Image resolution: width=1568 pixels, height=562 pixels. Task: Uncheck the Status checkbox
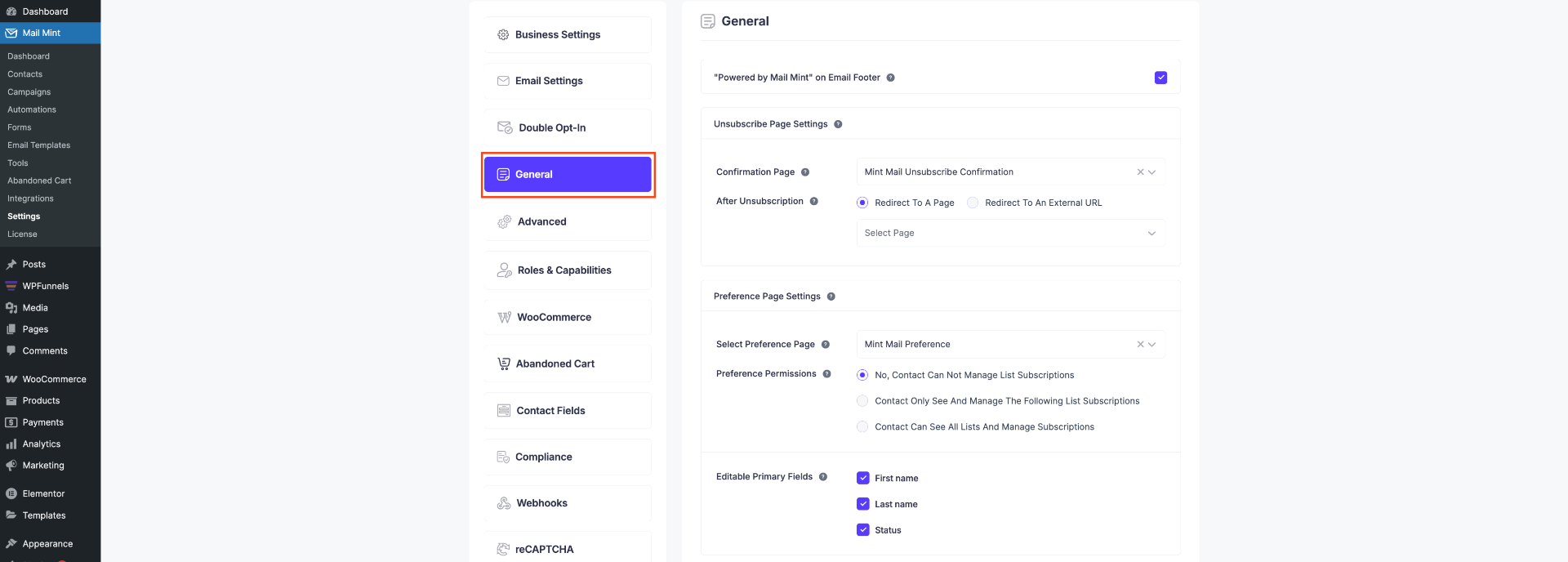click(x=863, y=530)
